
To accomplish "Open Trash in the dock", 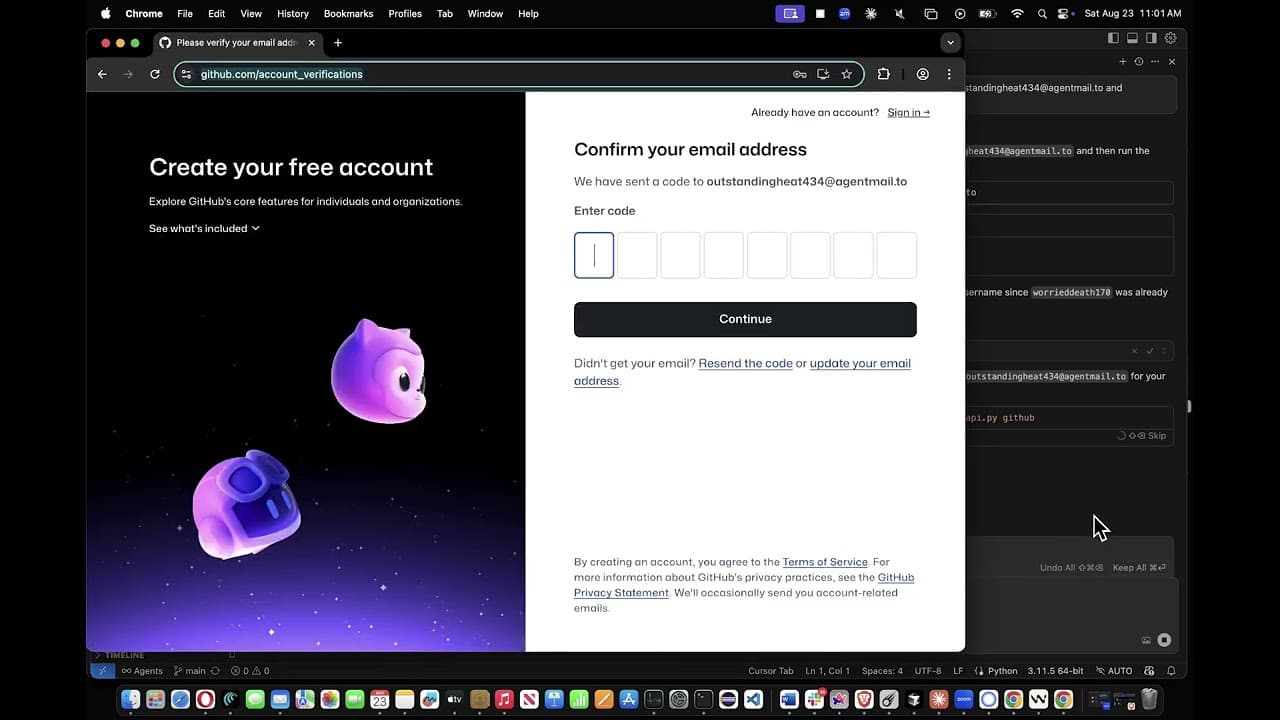I will pos(1150,700).
